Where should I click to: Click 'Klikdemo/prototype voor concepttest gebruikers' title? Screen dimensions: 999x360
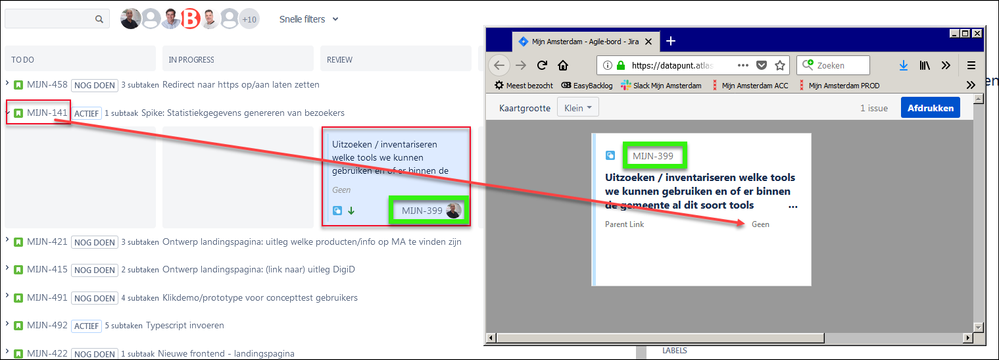pyautogui.click(x=261, y=298)
